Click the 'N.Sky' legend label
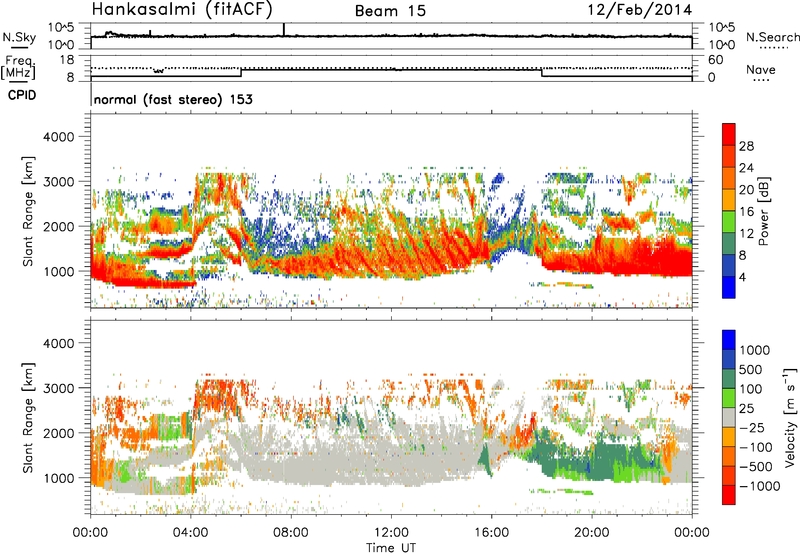Viewport: 800px width, 554px height. point(19,37)
